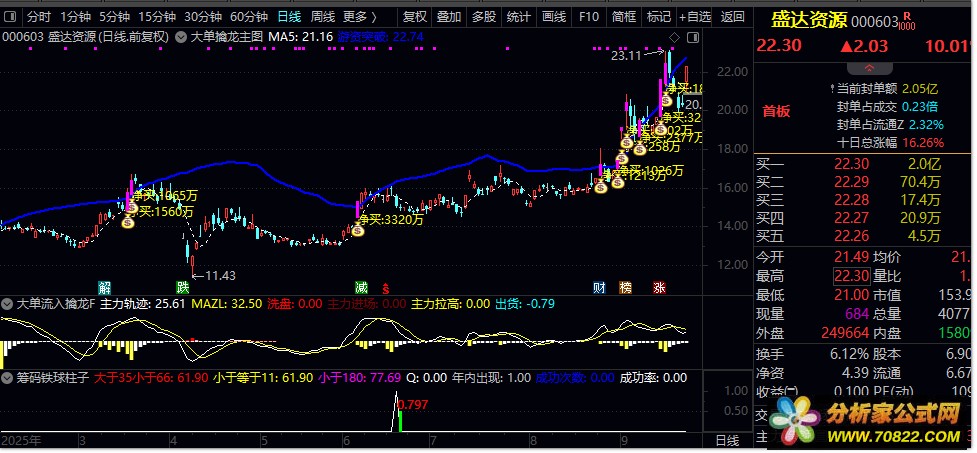Open the F10 company info
Image resolution: width=977 pixels, height=453 pixels.
click(588, 17)
